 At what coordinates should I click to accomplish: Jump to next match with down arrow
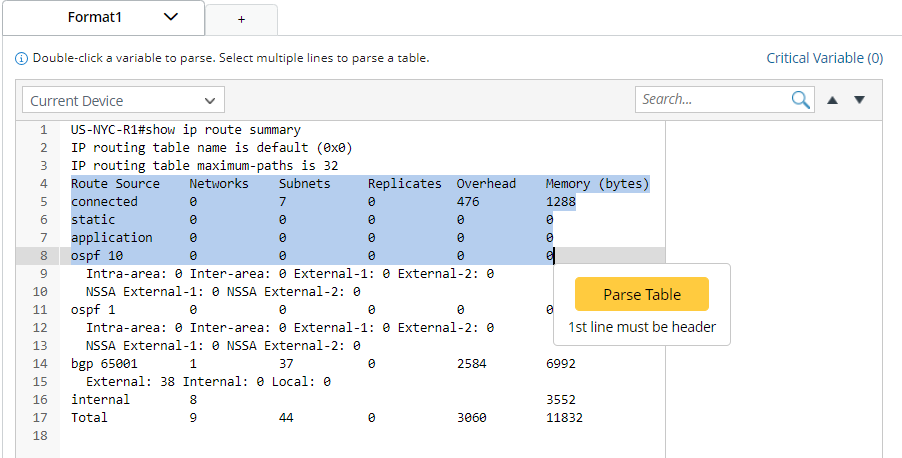pos(858,100)
